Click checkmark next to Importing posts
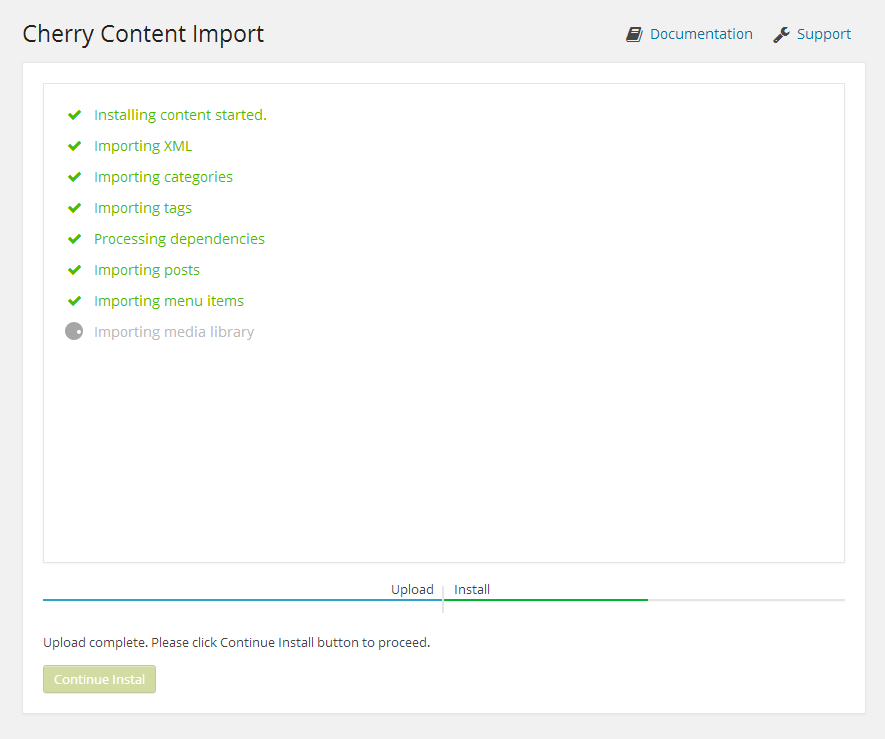The width and height of the screenshot is (885, 739). 75,270
